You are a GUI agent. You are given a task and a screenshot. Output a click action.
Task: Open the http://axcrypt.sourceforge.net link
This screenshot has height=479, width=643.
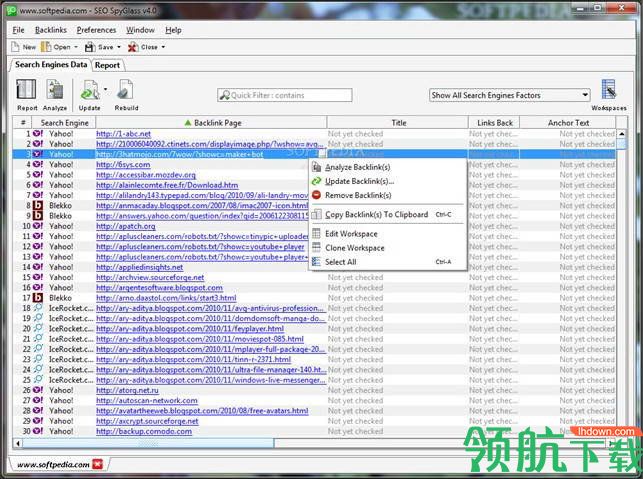pyautogui.click(x=147, y=421)
